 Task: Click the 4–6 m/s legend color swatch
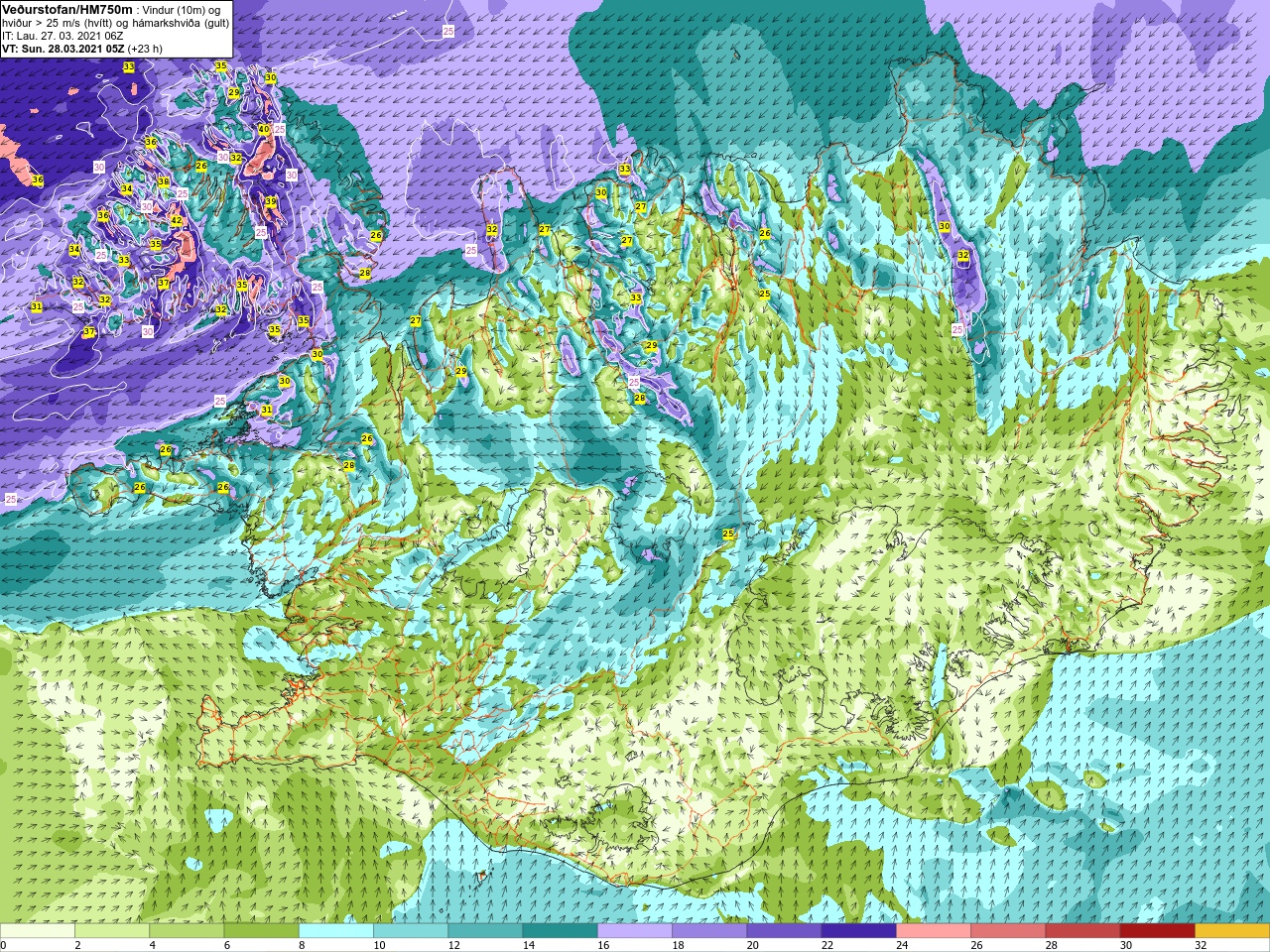187,930
